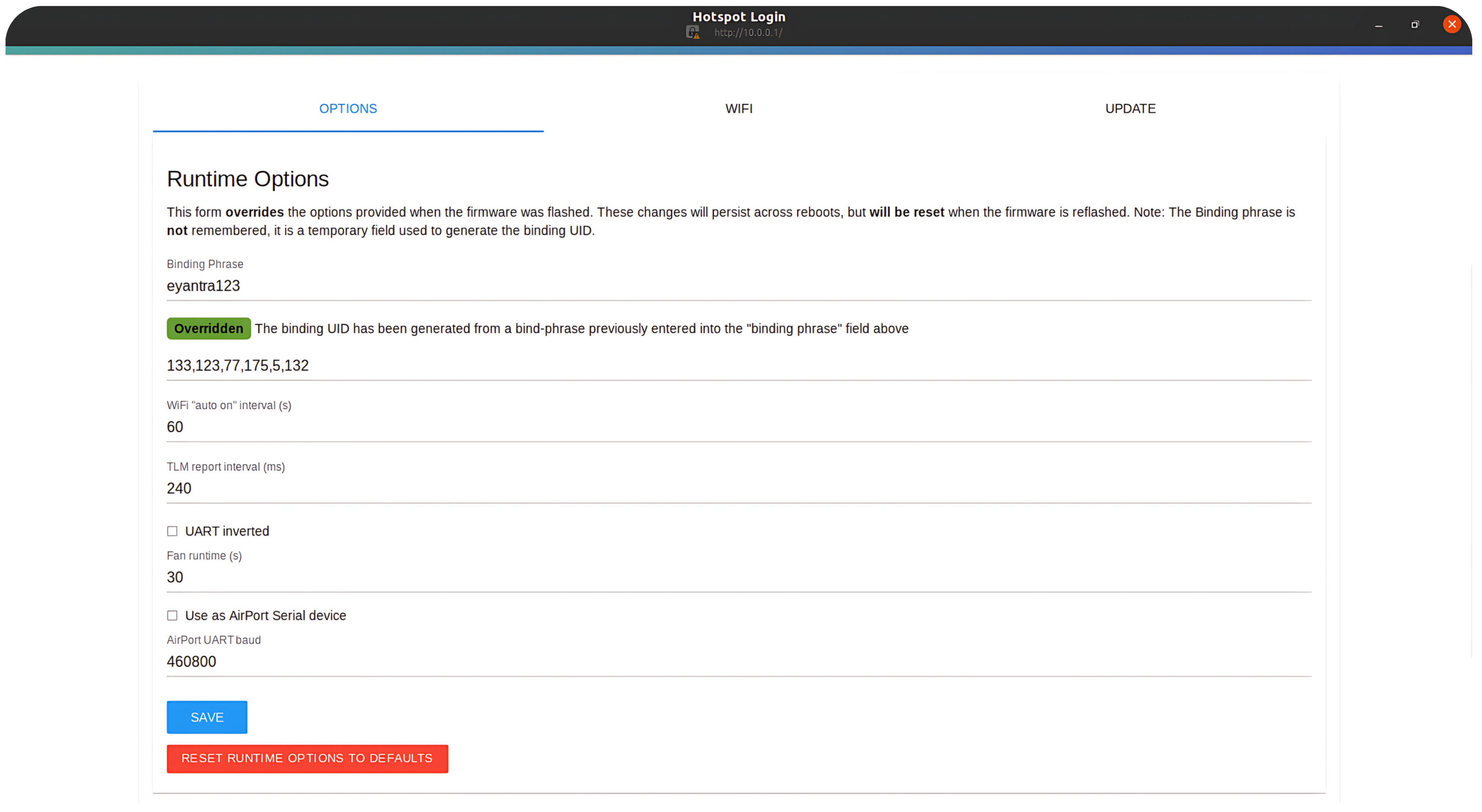Click the Hotspot Login window title
The width and height of the screenshot is (1482, 812).
click(739, 17)
